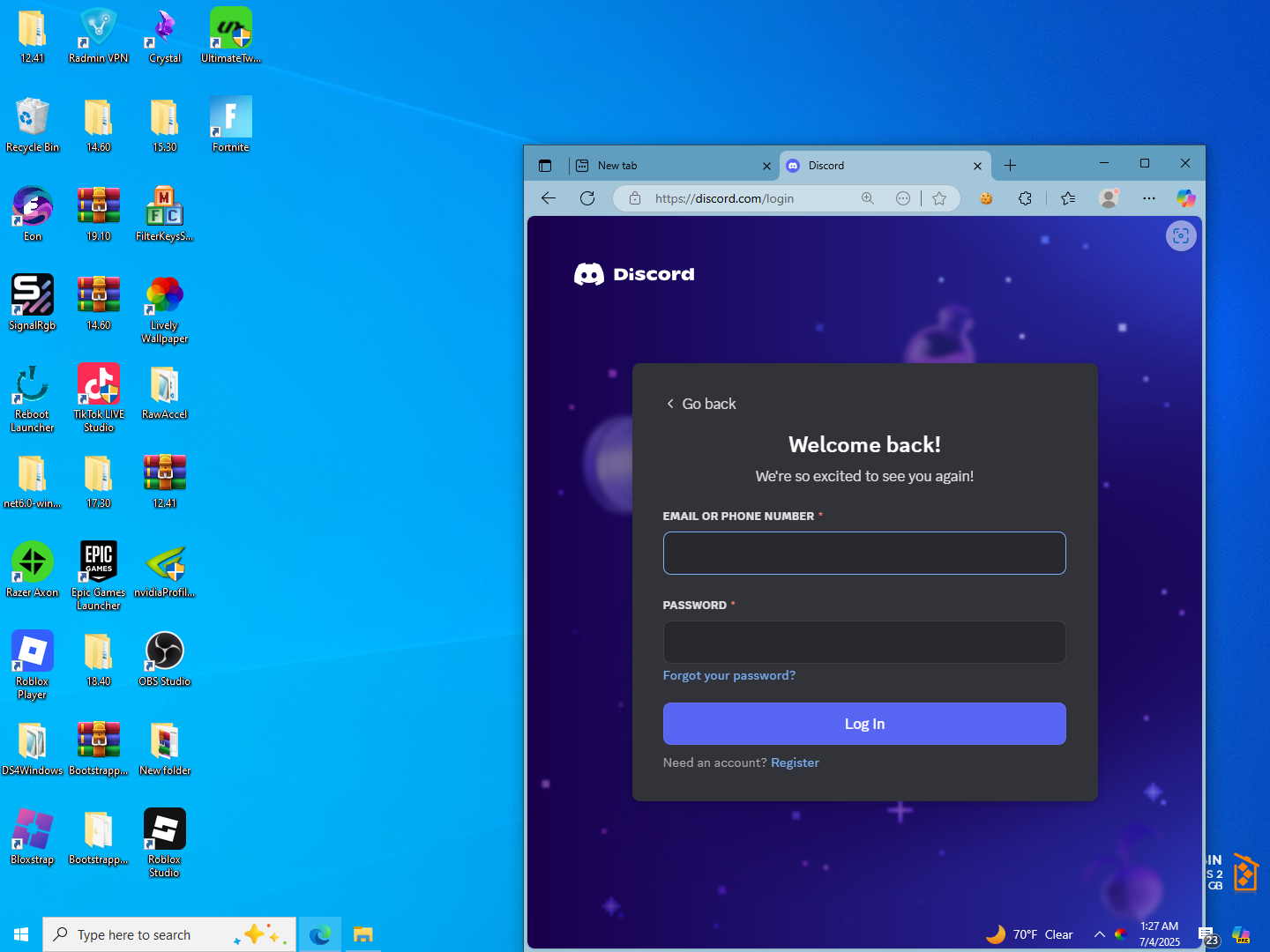
Task: Select the net6.0-win... folder icon
Action: click(x=33, y=481)
